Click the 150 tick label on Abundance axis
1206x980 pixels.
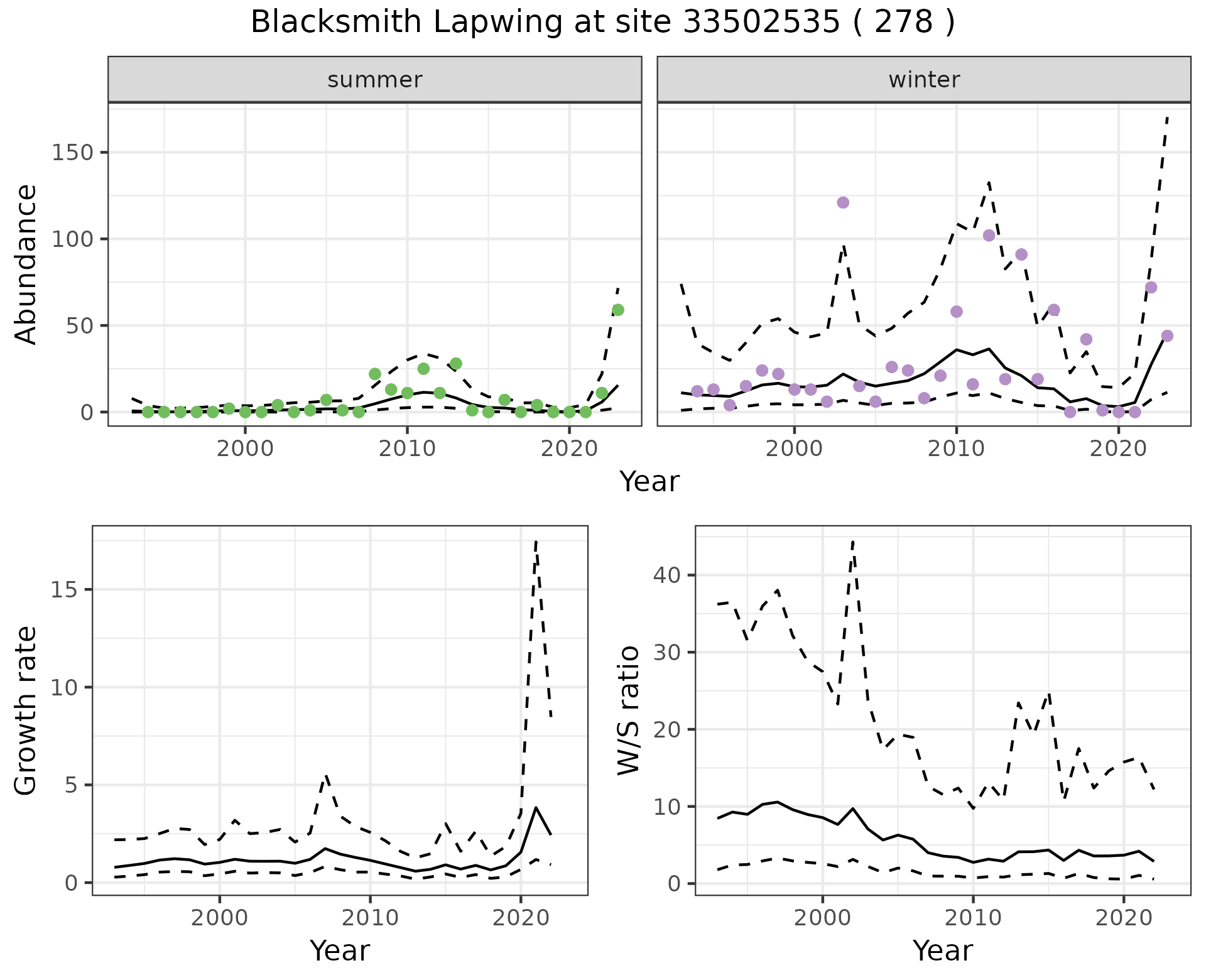click(x=72, y=153)
